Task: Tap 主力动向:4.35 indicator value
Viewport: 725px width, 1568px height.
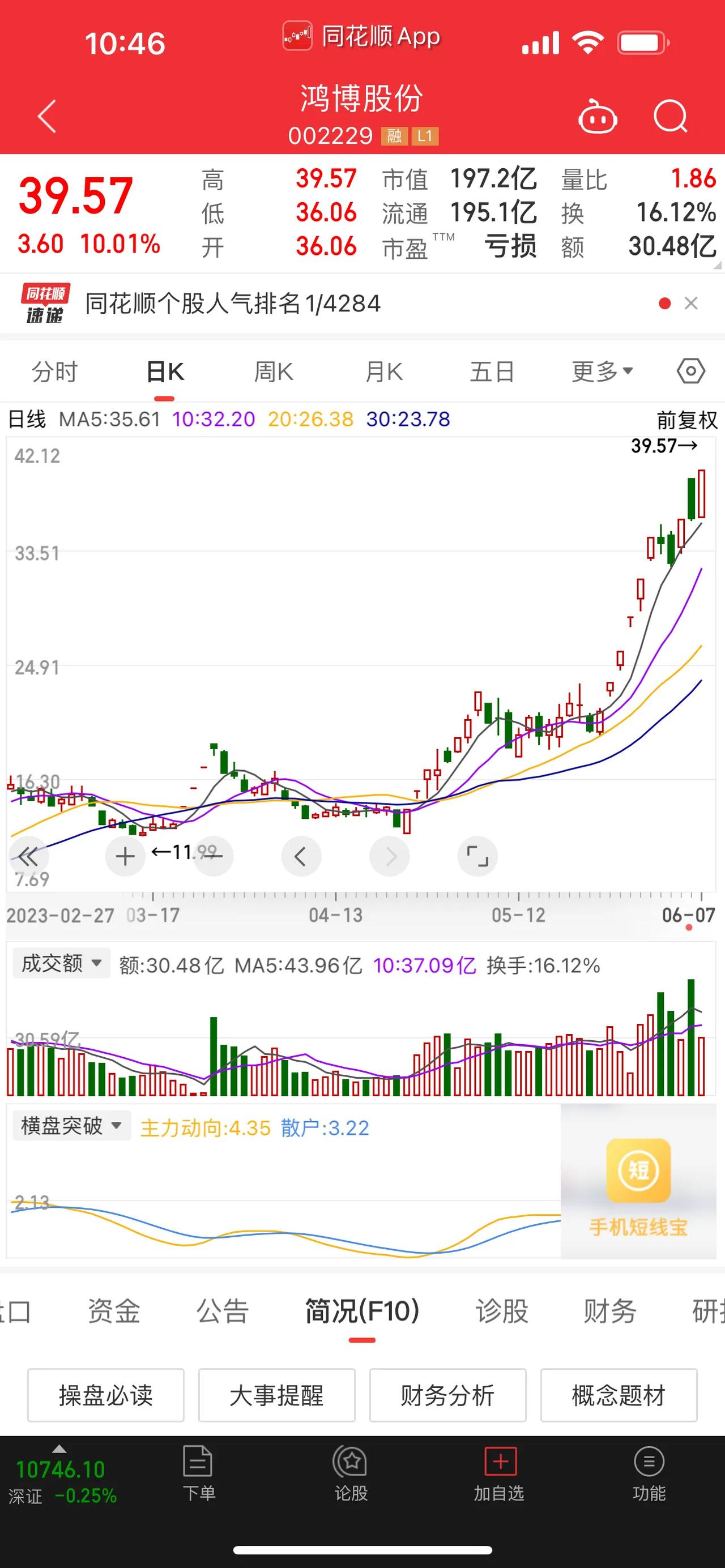Action: click(205, 1128)
